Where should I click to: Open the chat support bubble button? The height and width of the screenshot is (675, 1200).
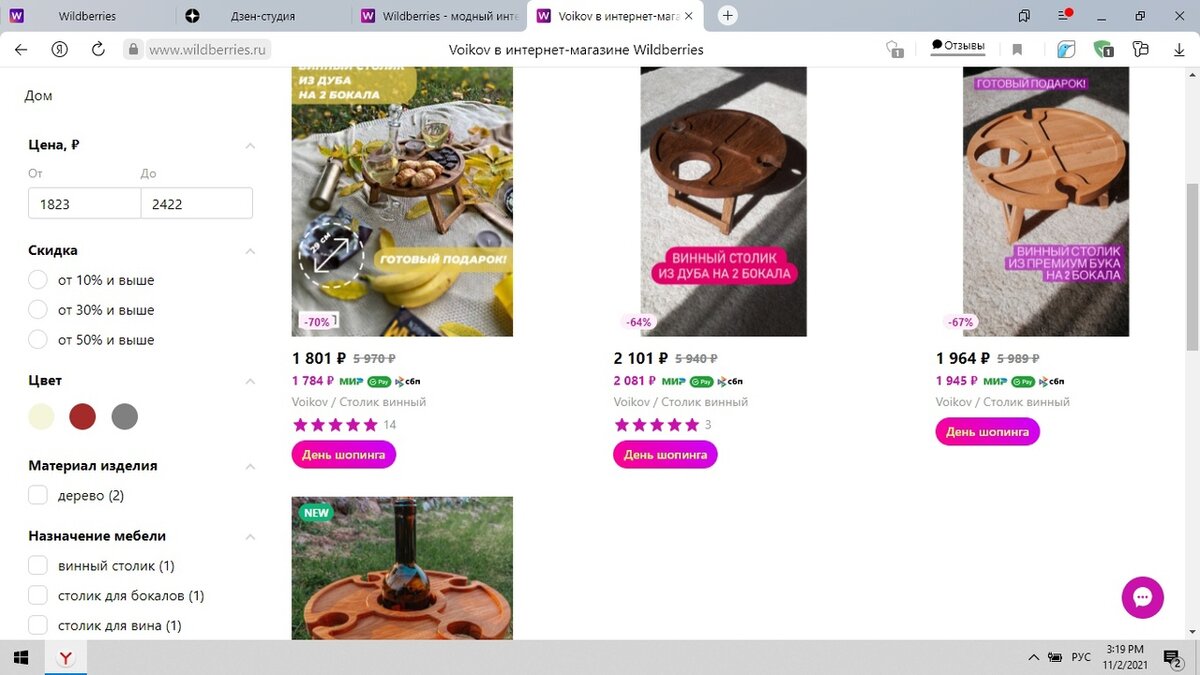[1143, 598]
